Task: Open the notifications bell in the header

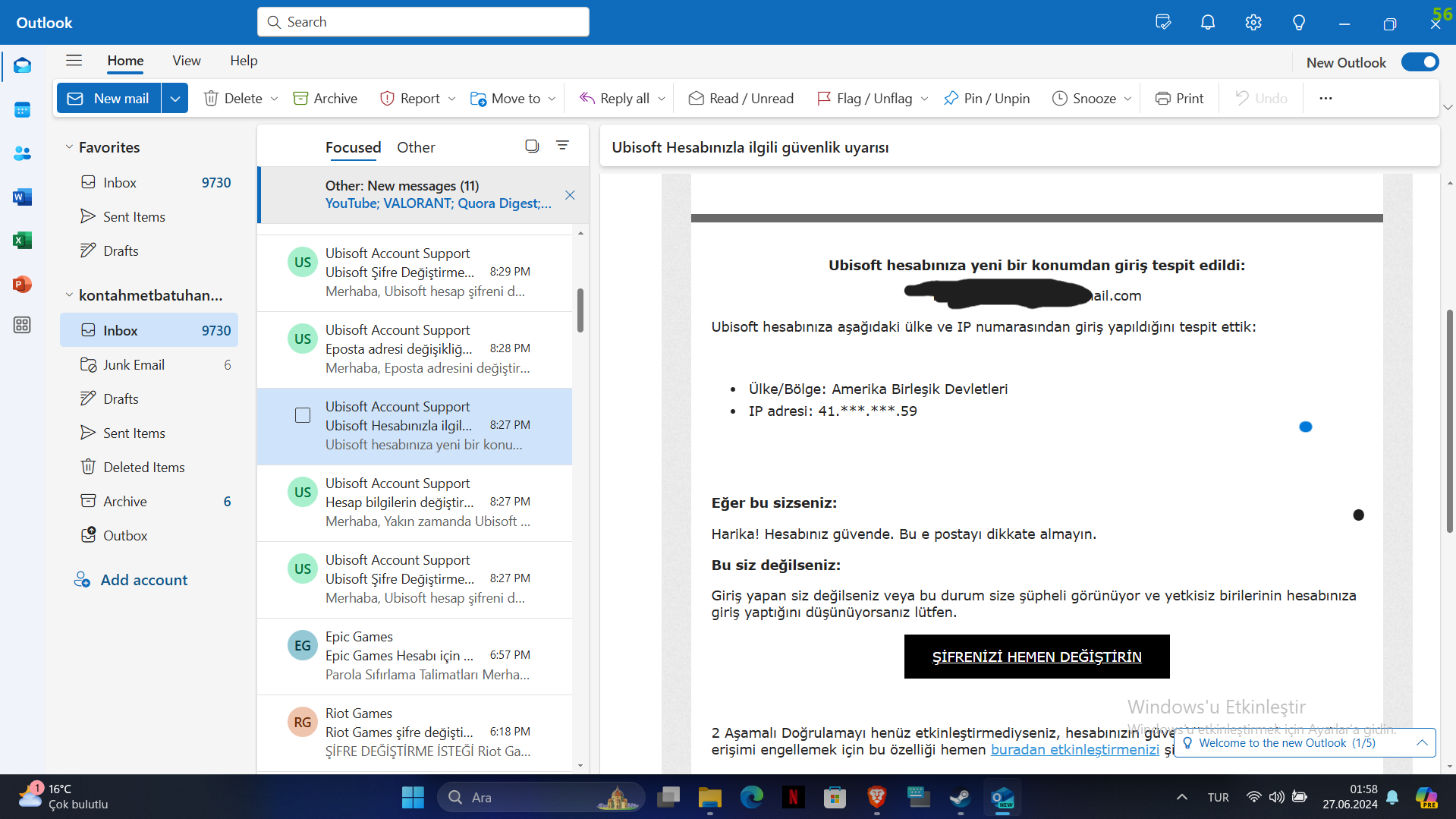Action: [1208, 23]
